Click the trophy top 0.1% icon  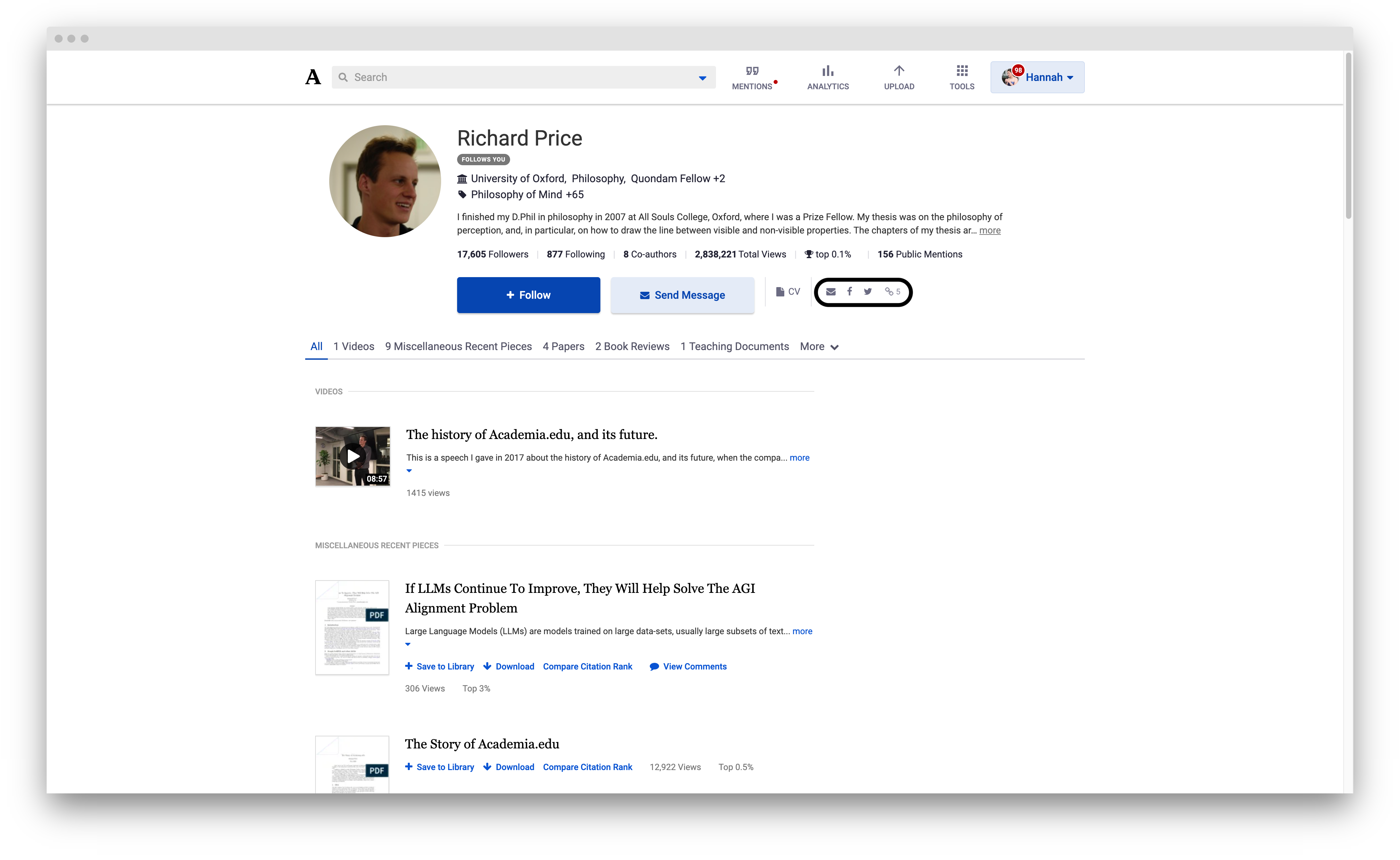(x=808, y=254)
